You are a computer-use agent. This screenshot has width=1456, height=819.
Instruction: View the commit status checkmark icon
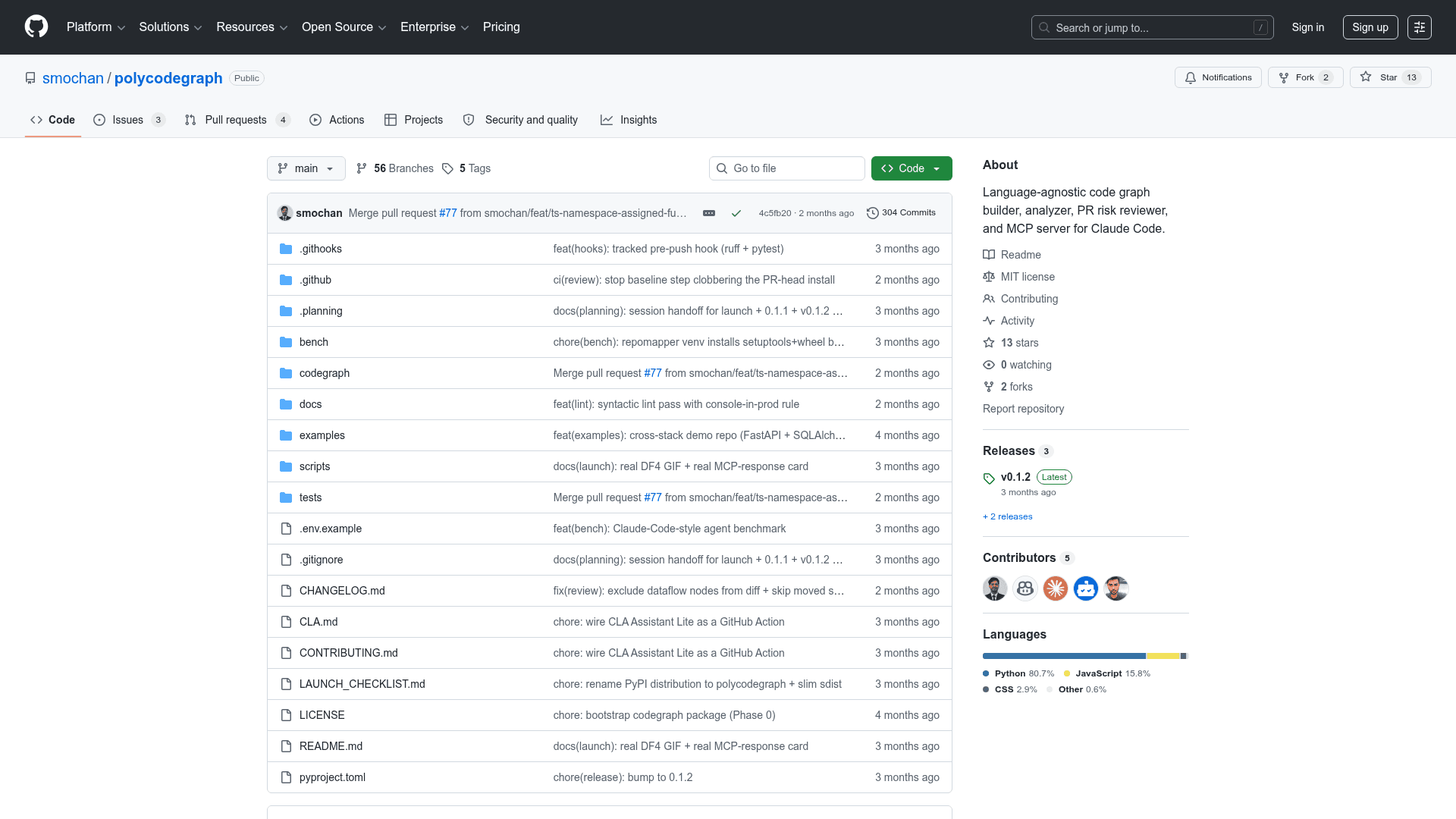(x=736, y=213)
